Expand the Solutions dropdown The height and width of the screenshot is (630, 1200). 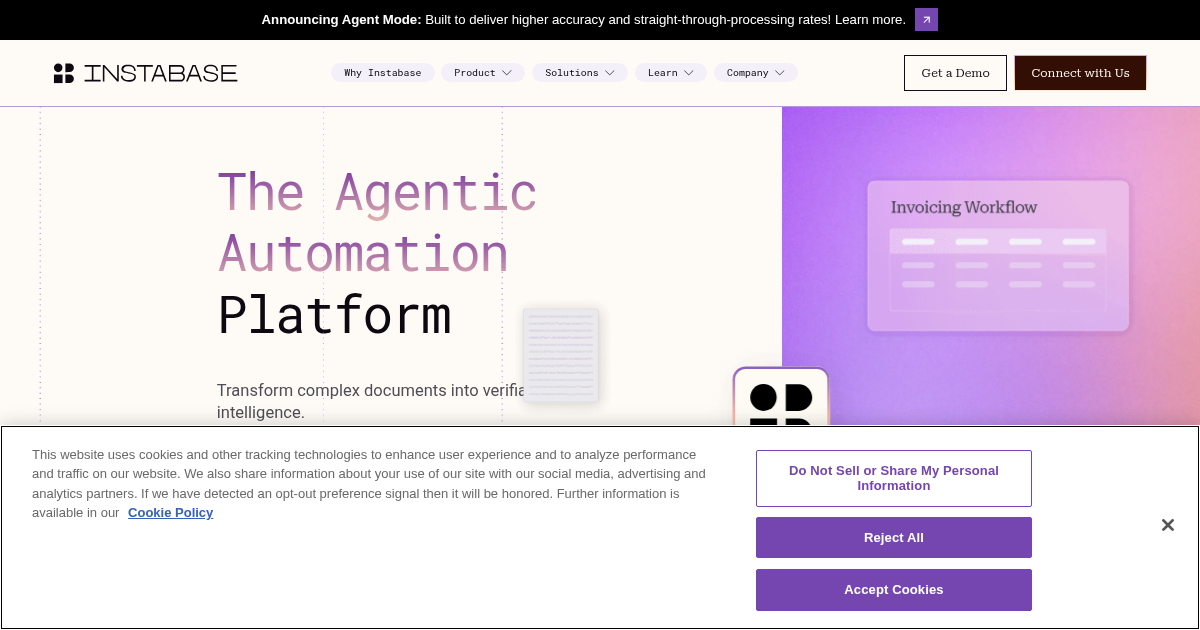tap(580, 73)
